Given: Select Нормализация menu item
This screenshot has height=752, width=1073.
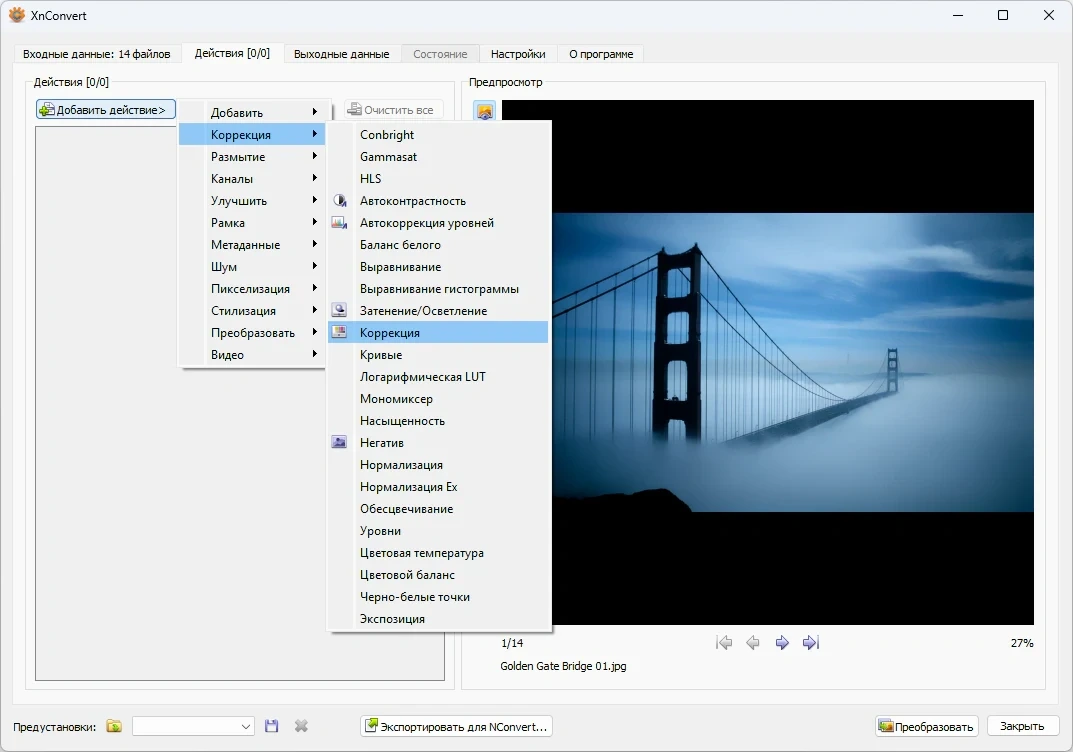Looking at the screenshot, I should click(x=438, y=465).
